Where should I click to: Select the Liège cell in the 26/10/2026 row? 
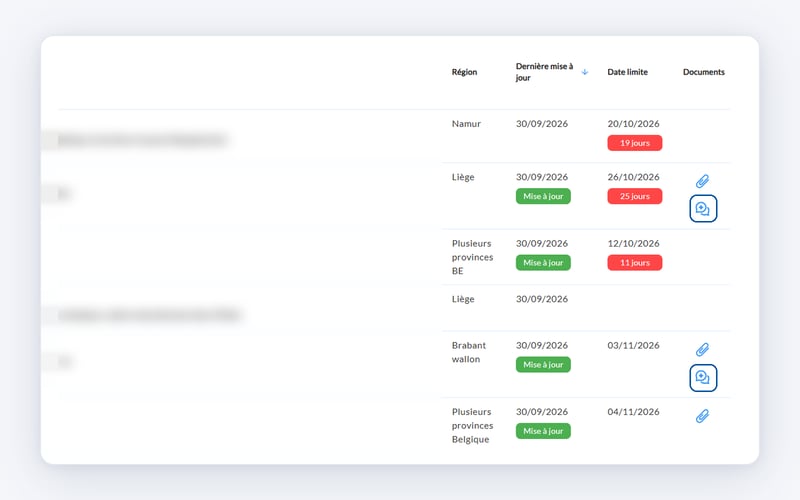pos(463,177)
